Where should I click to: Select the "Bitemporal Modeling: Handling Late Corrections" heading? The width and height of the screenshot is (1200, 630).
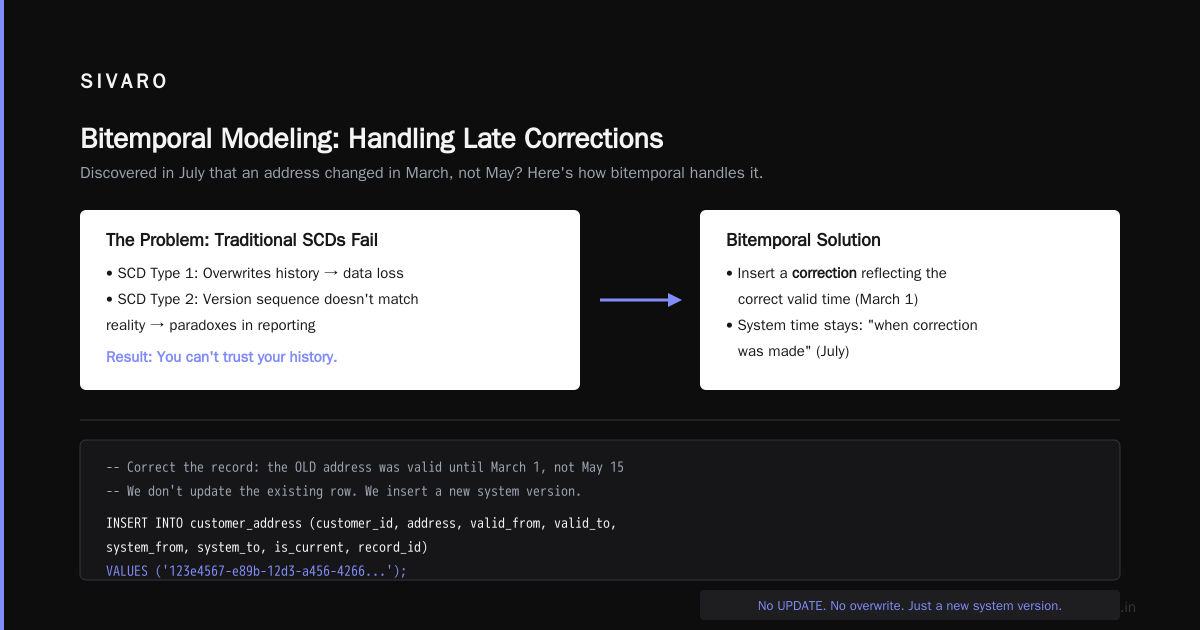pyautogui.click(x=371, y=138)
